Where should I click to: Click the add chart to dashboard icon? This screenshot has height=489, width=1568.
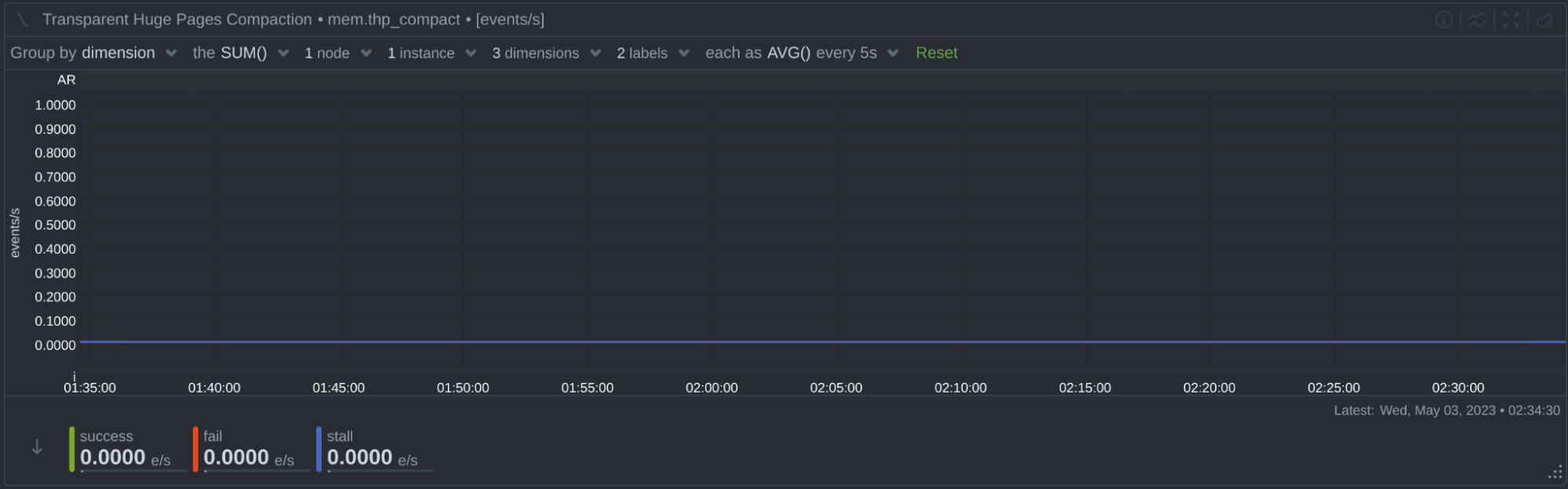click(1544, 20)
